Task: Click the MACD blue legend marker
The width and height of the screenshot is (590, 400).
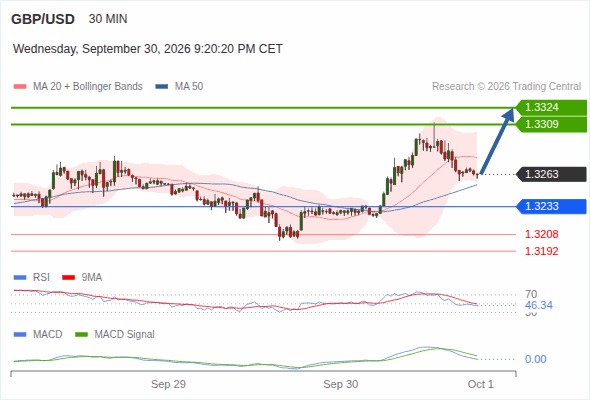Action: pos(20,335)
